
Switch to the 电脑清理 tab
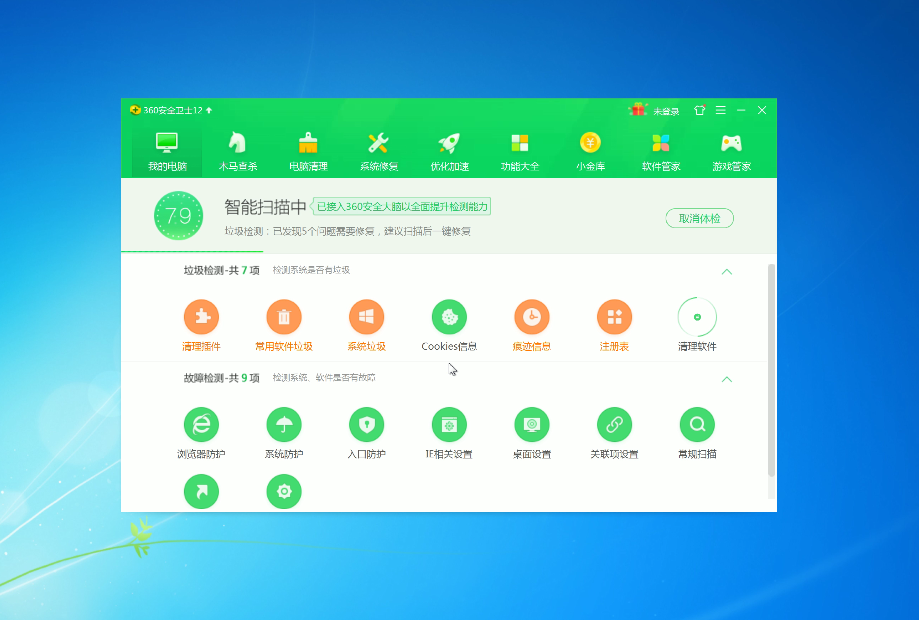[x=308, y=151]
